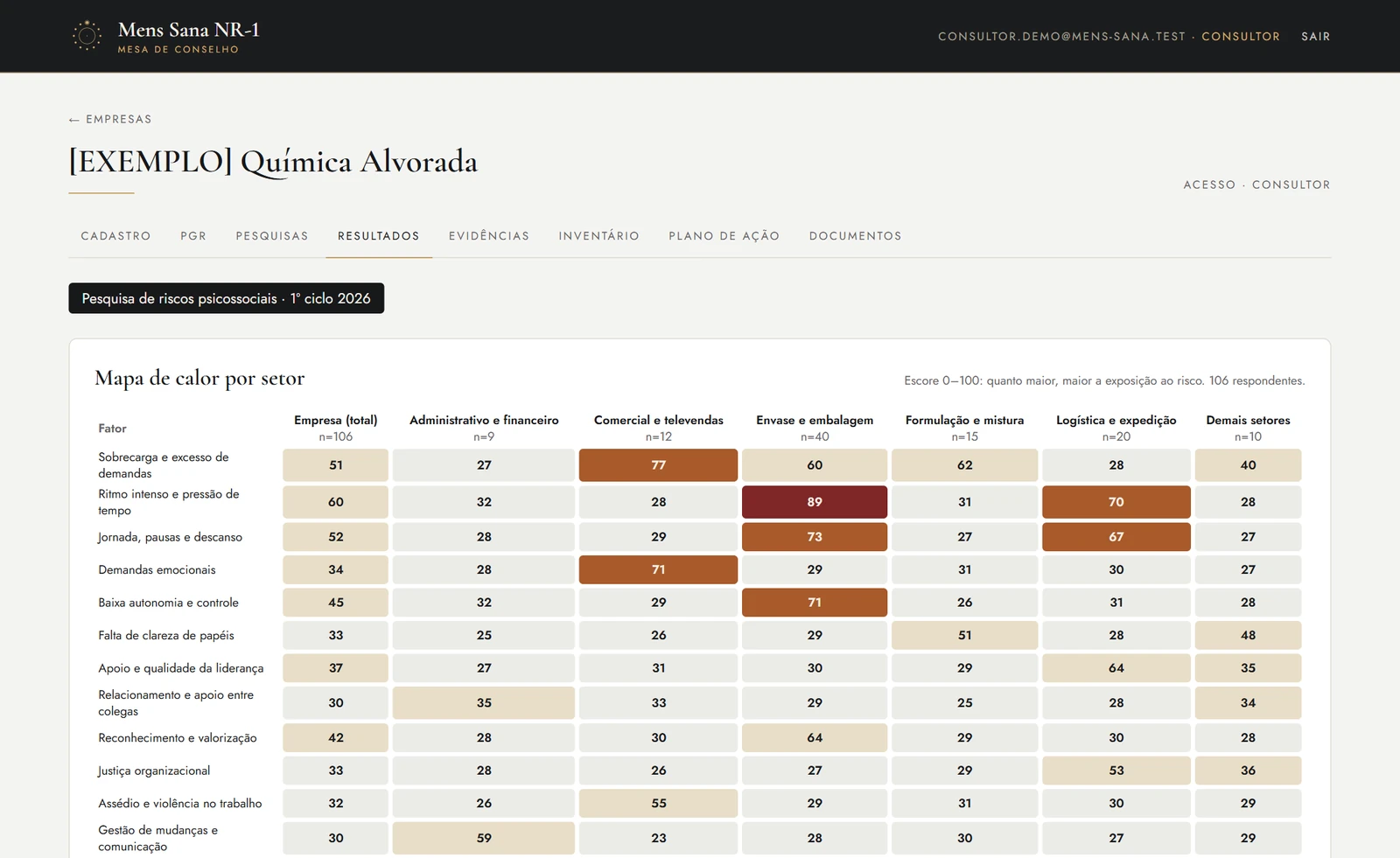Open the Cadastro tab
Viewport: 1400px width, 858px height.
tap(115, 236)
